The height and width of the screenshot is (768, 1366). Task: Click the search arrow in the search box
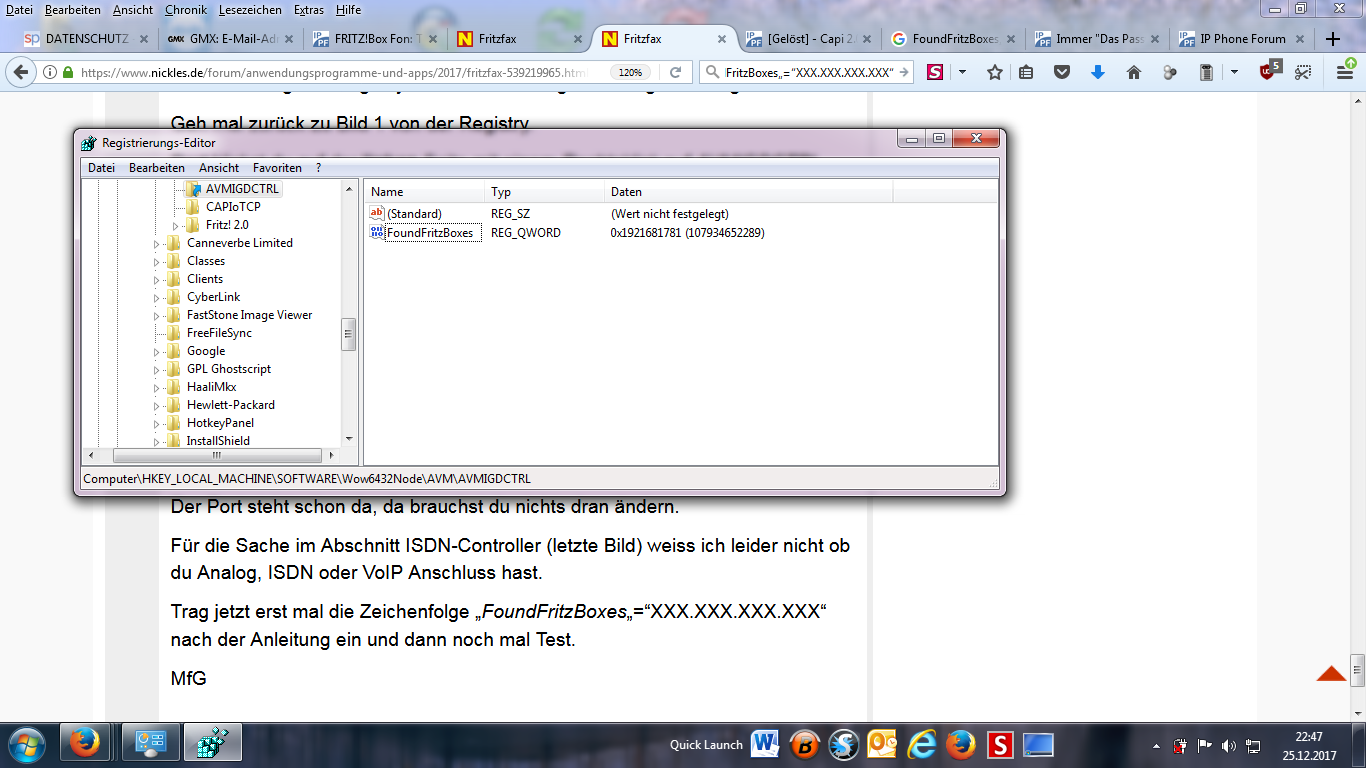[x=904, y=72]
